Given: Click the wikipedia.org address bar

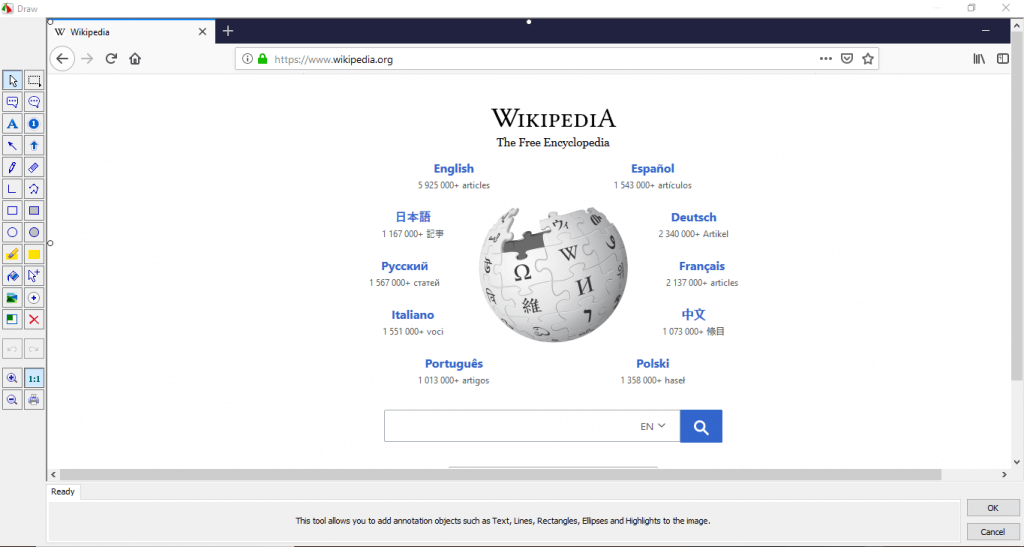Looking at the screenshot, I should click(x=556, y=59).
